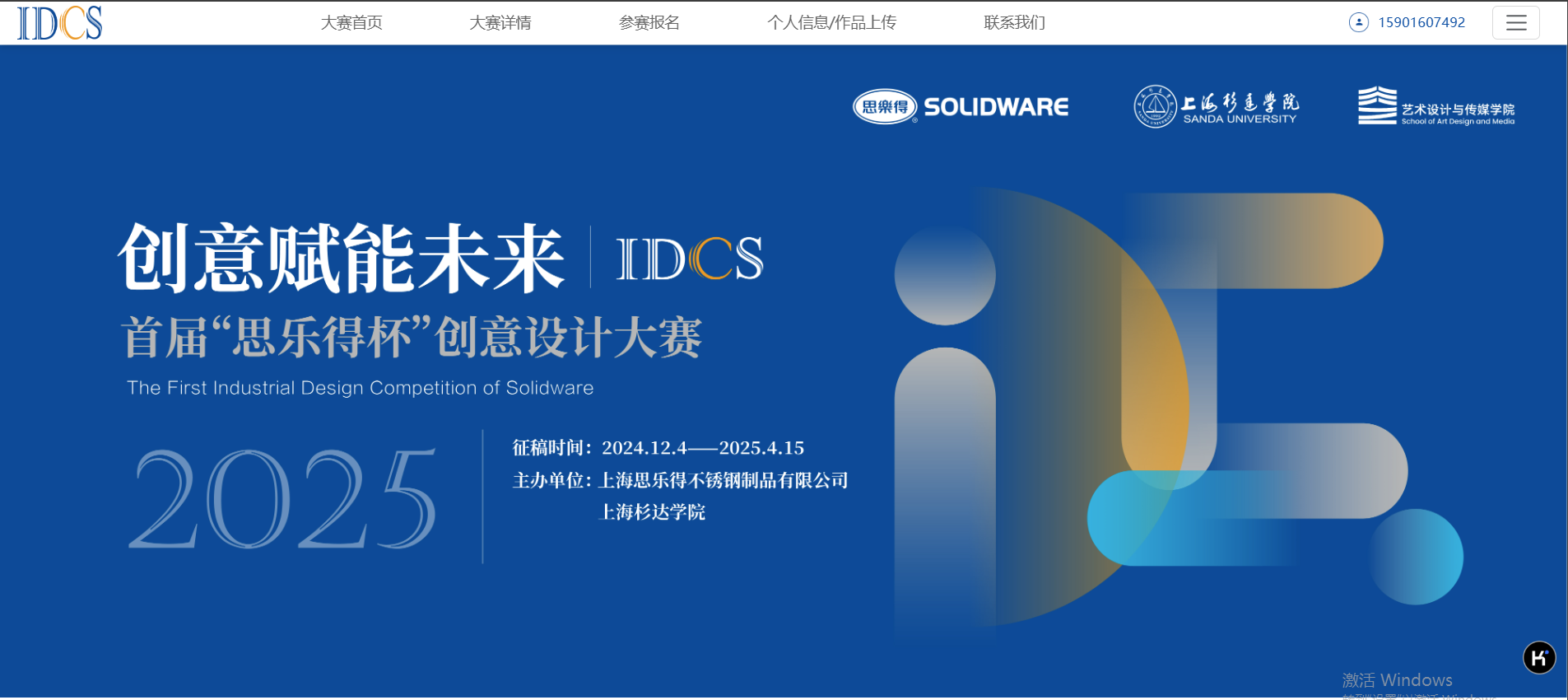The height and width of the screenshot is (700, 1568).
Task: Click the 艺术设计与传媒学院 logo
Action: tap(1436, 106)
